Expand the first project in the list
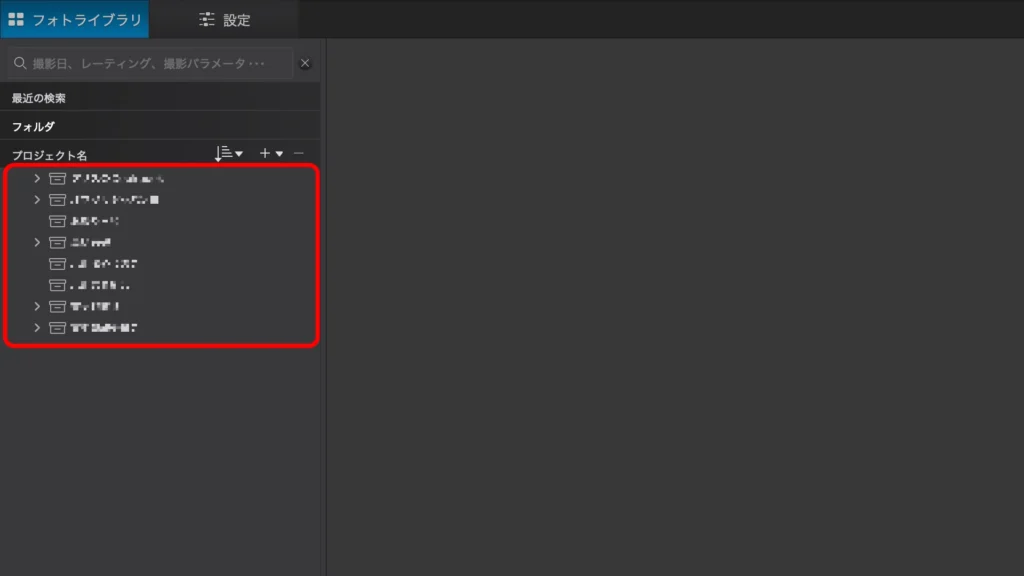This screenshot has width=1024, height=576. pyautogui.click(x=37, y=178)
